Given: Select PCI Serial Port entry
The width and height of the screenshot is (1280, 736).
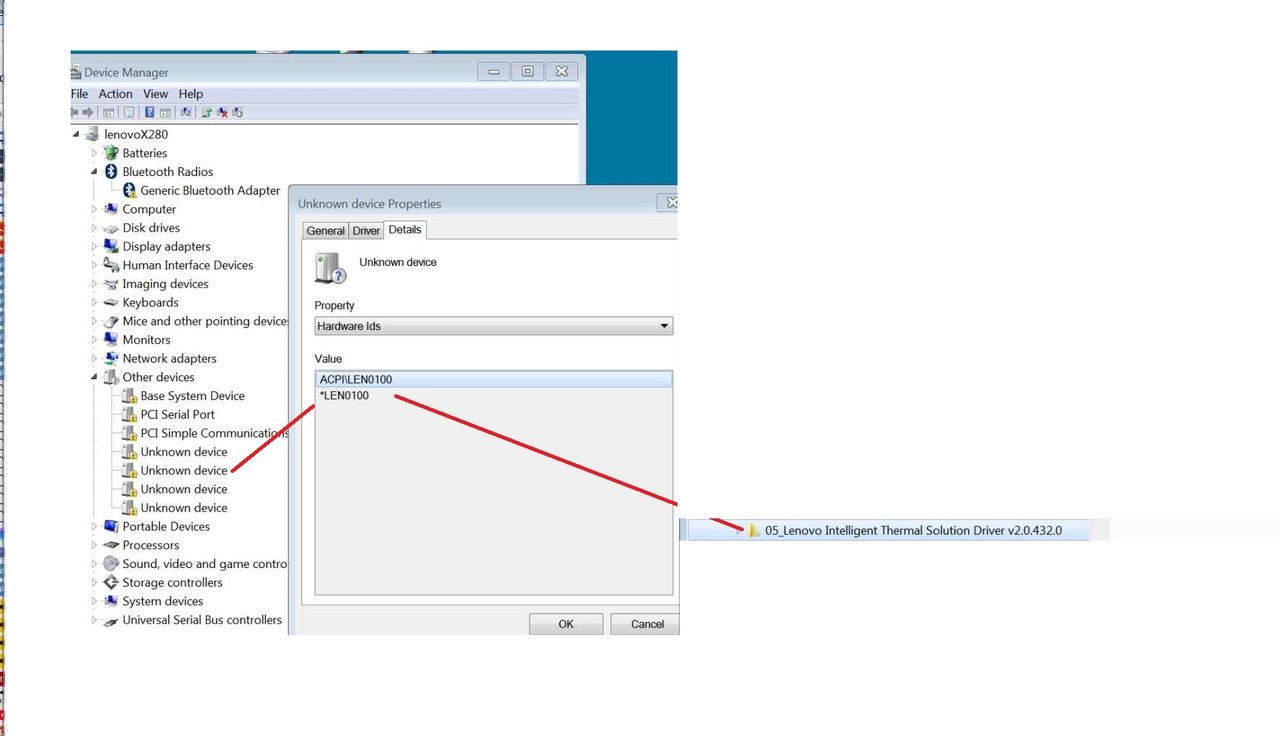Looking at the screenshot, I should tap(177, 414).
